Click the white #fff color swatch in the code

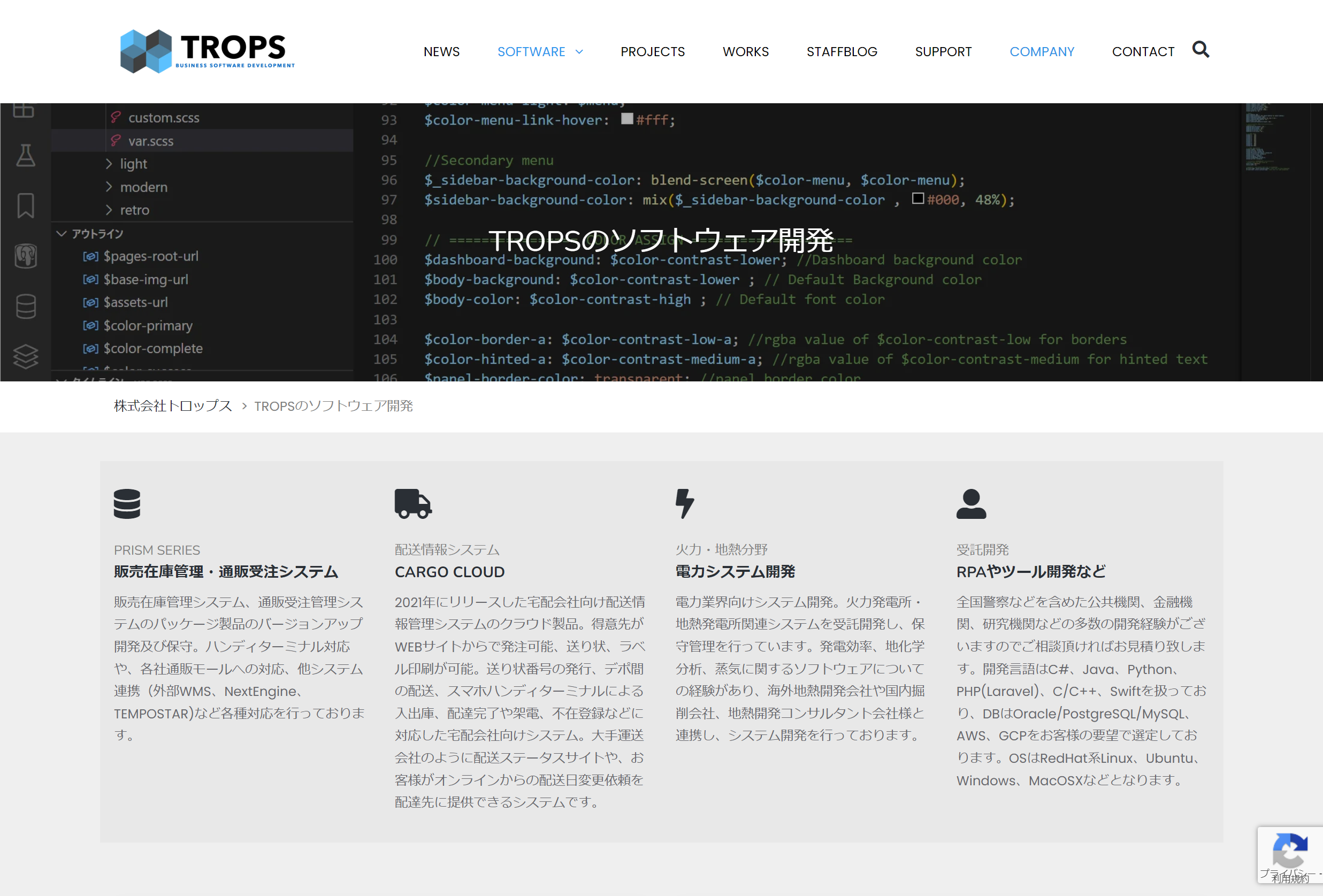(x=626, y=119)
